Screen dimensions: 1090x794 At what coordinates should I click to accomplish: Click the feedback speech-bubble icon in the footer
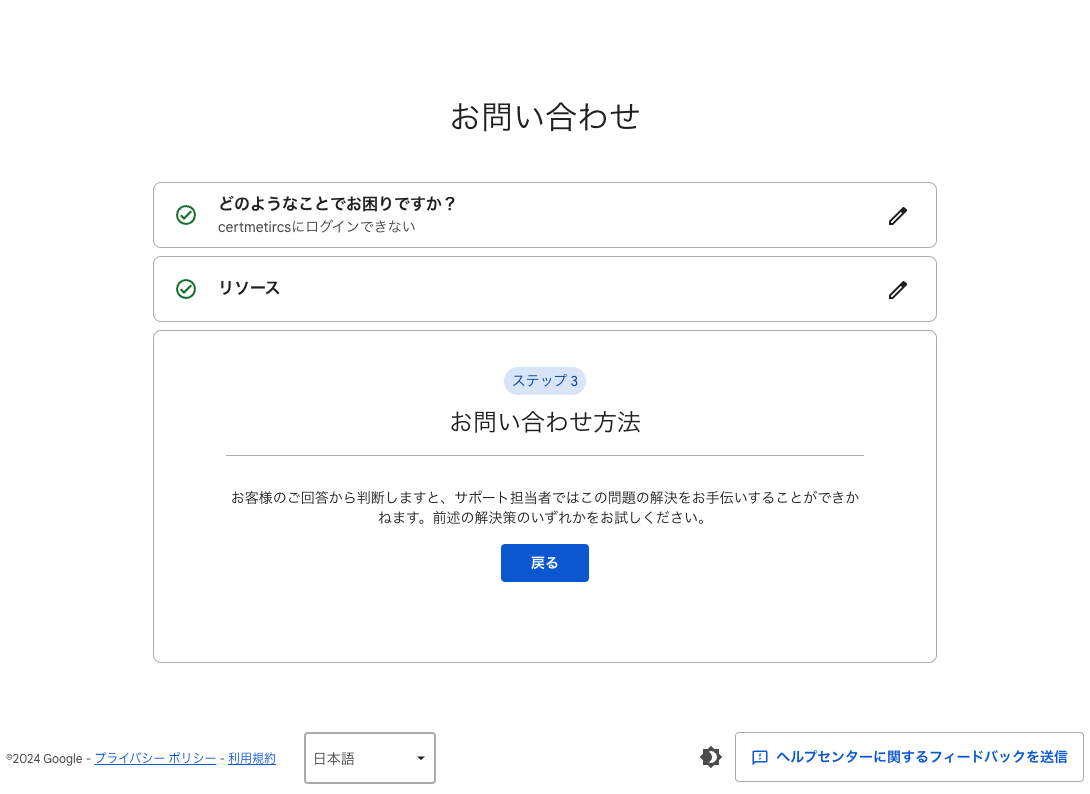click(760, 757)
